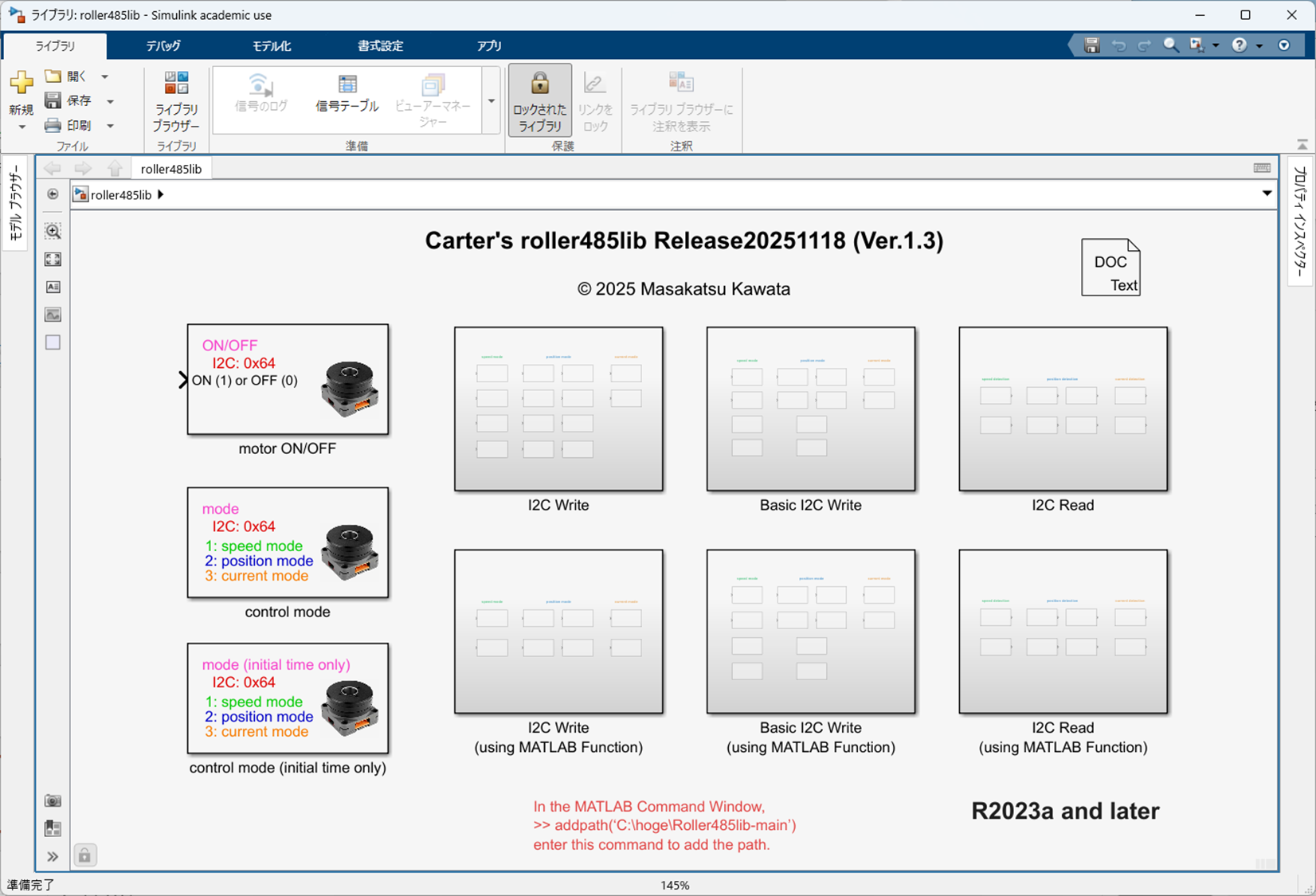Click the up-to-parent navigation arrow
Viewport: 1316px width, 896px height.
coord(116,168)
